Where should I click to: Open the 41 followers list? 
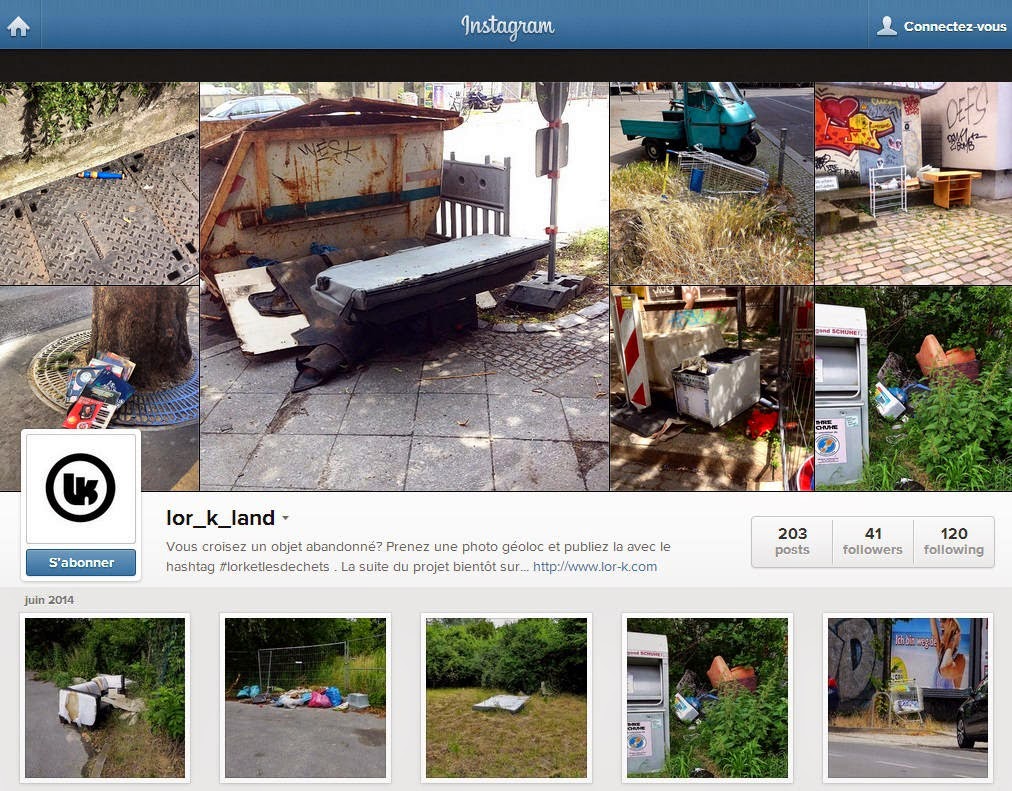coord(873,542)
